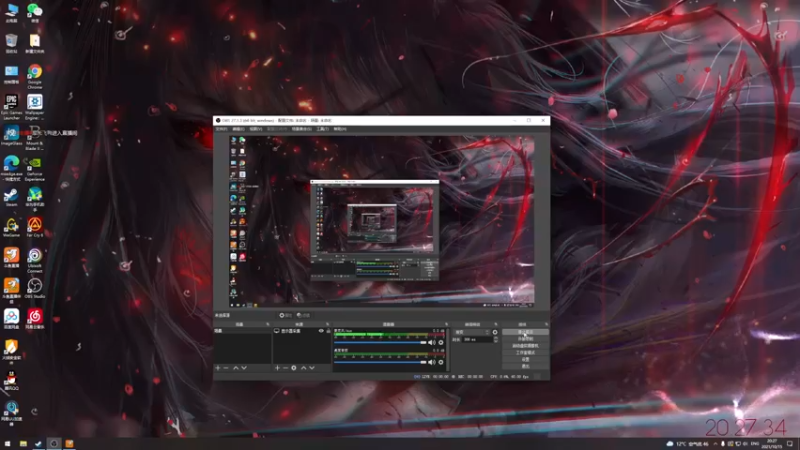Open the Profile menu in OBS
This screenshot has height=450, width=800.
pos(277,129)
